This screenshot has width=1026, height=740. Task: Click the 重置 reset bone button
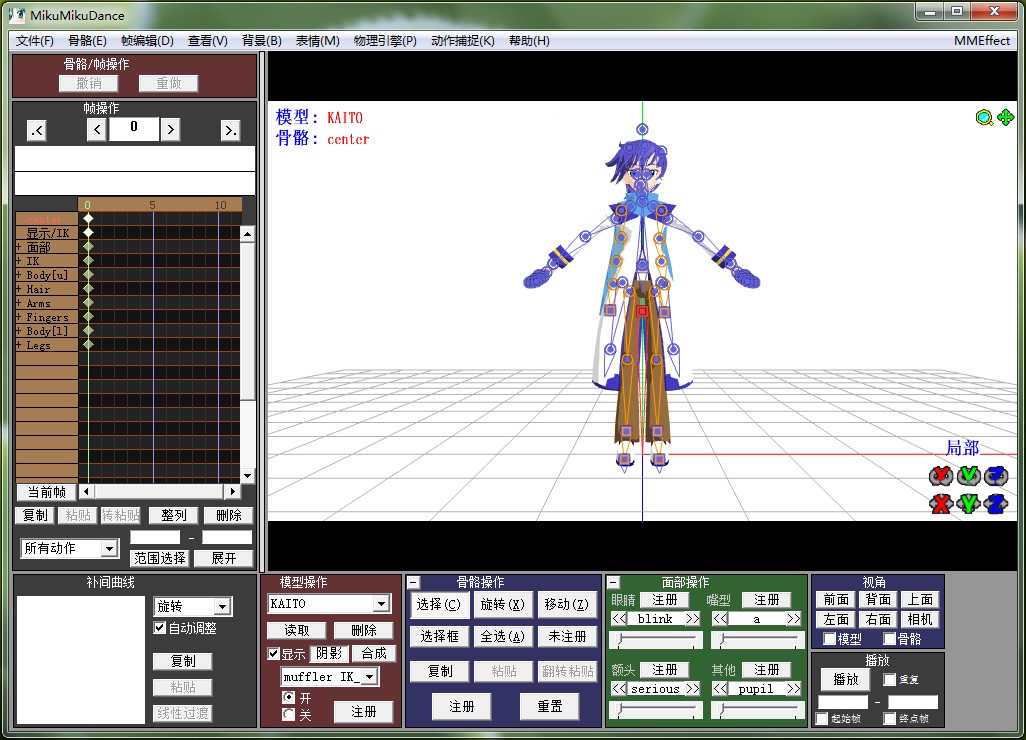[550, 707]
